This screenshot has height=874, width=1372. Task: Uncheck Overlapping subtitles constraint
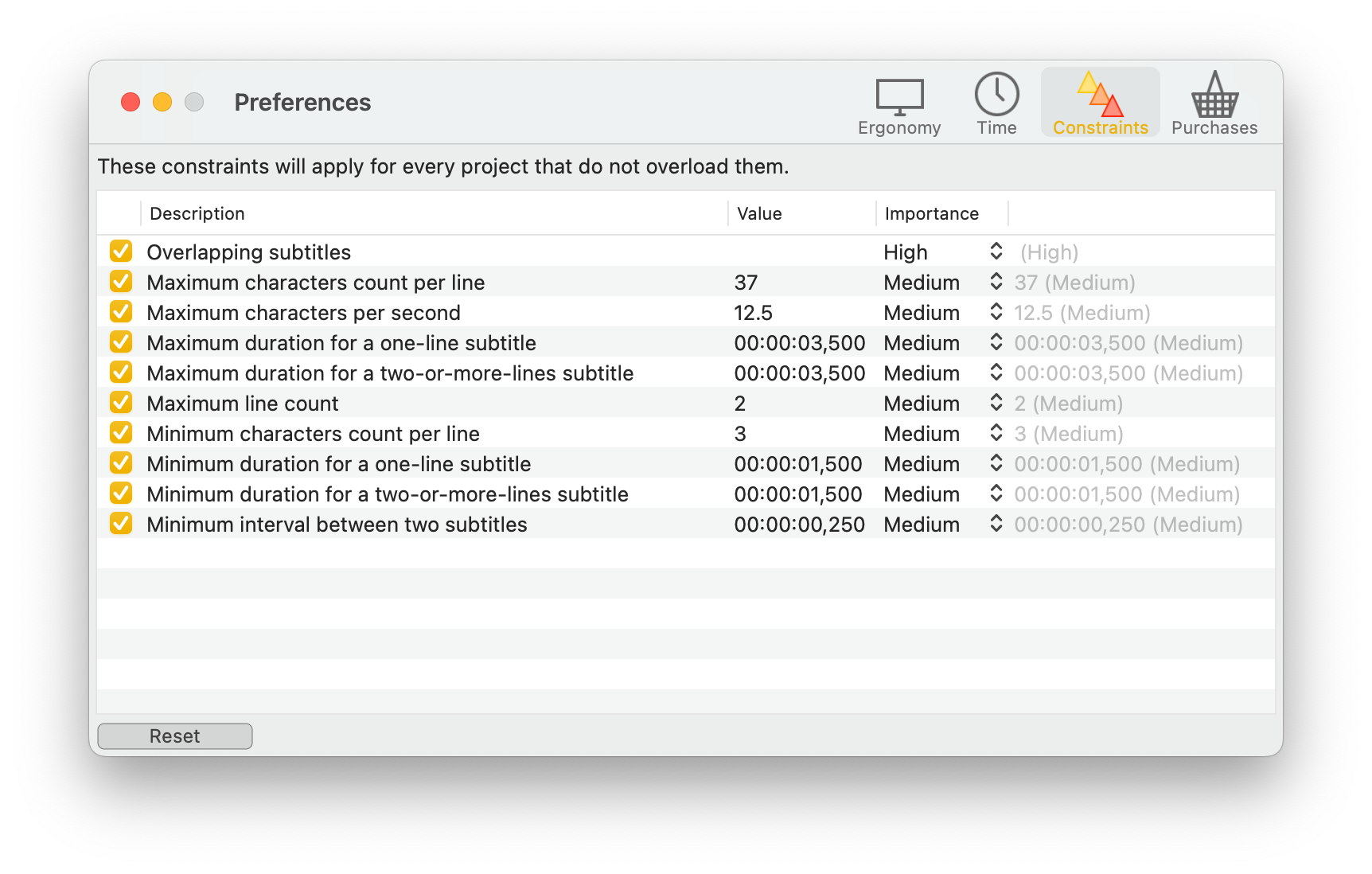(121, 252)
